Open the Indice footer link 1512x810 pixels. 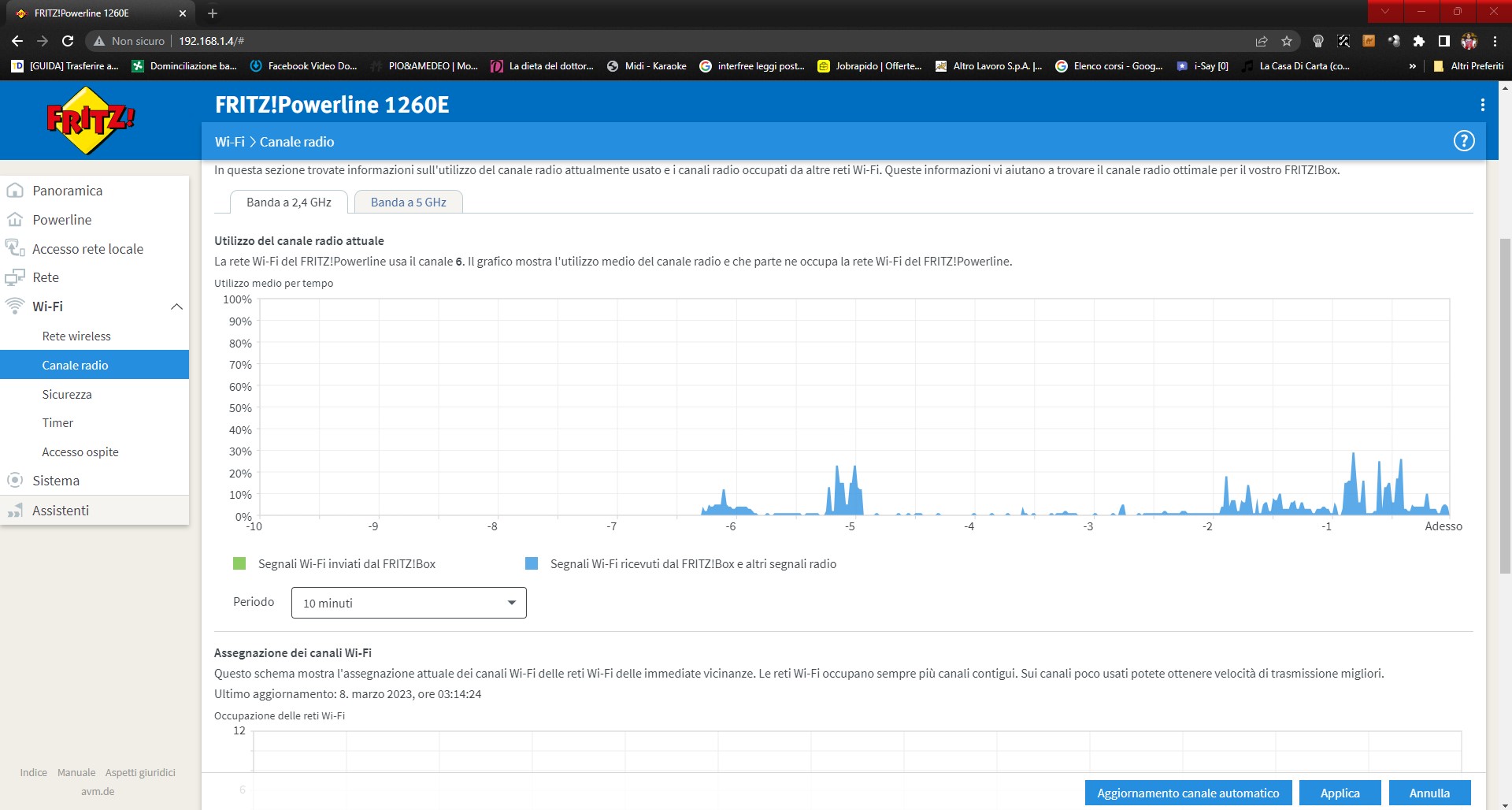point(34,772)
